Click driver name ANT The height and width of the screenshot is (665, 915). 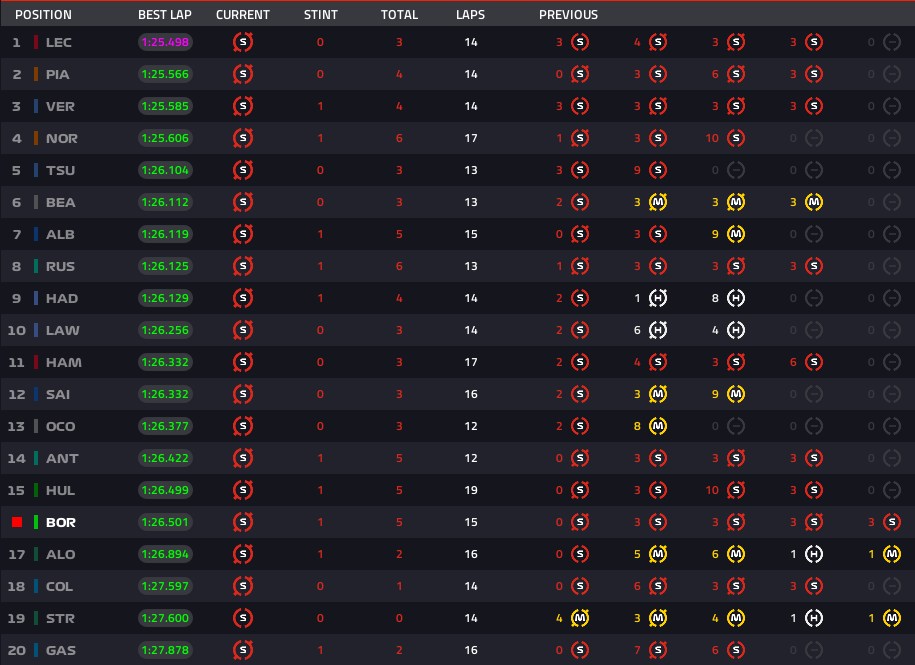point(62,458)
